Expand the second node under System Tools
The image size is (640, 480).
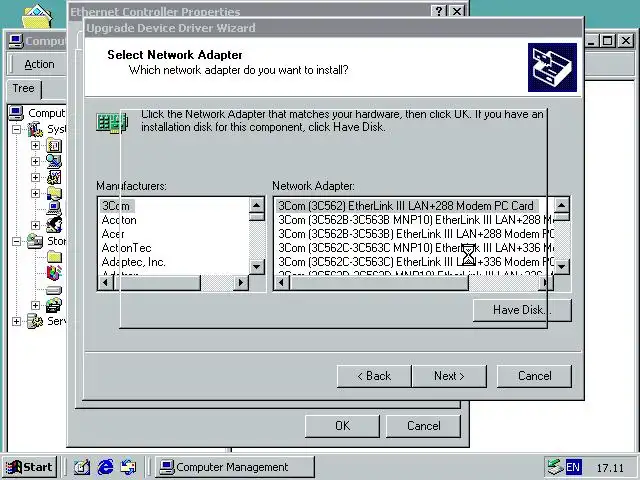pyautogui.click(x=36, y=161)
